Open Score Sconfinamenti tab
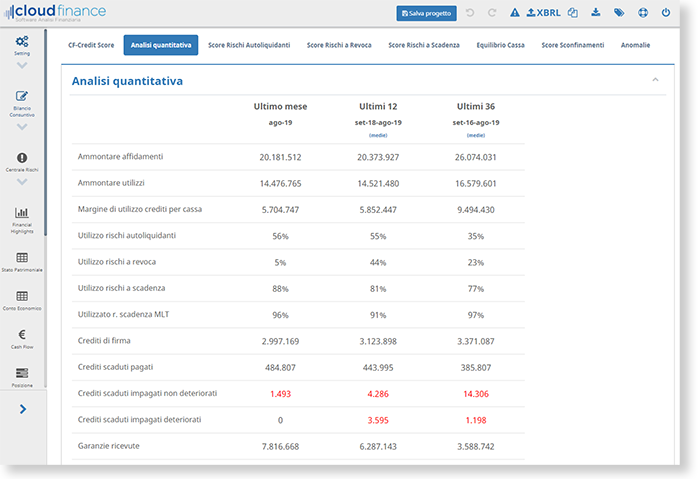700x479 pixels. click(x=573, y=45)
